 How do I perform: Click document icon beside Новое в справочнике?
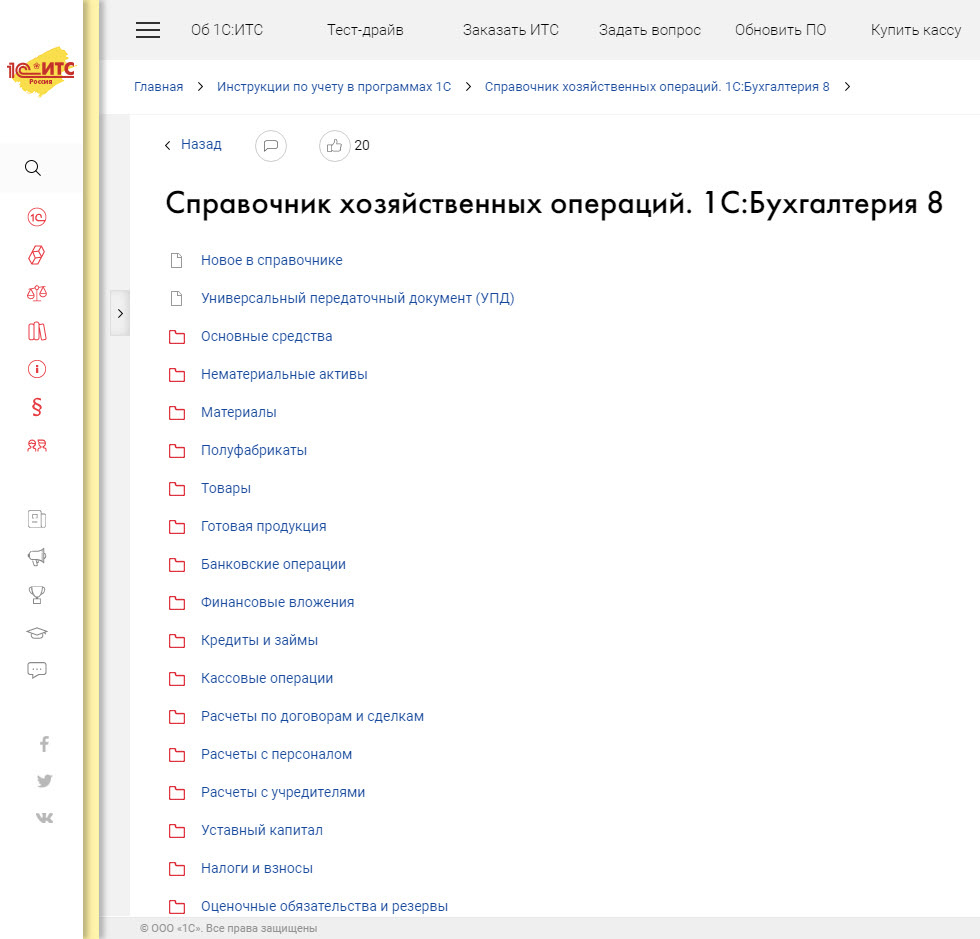click(x=177, y=260)
